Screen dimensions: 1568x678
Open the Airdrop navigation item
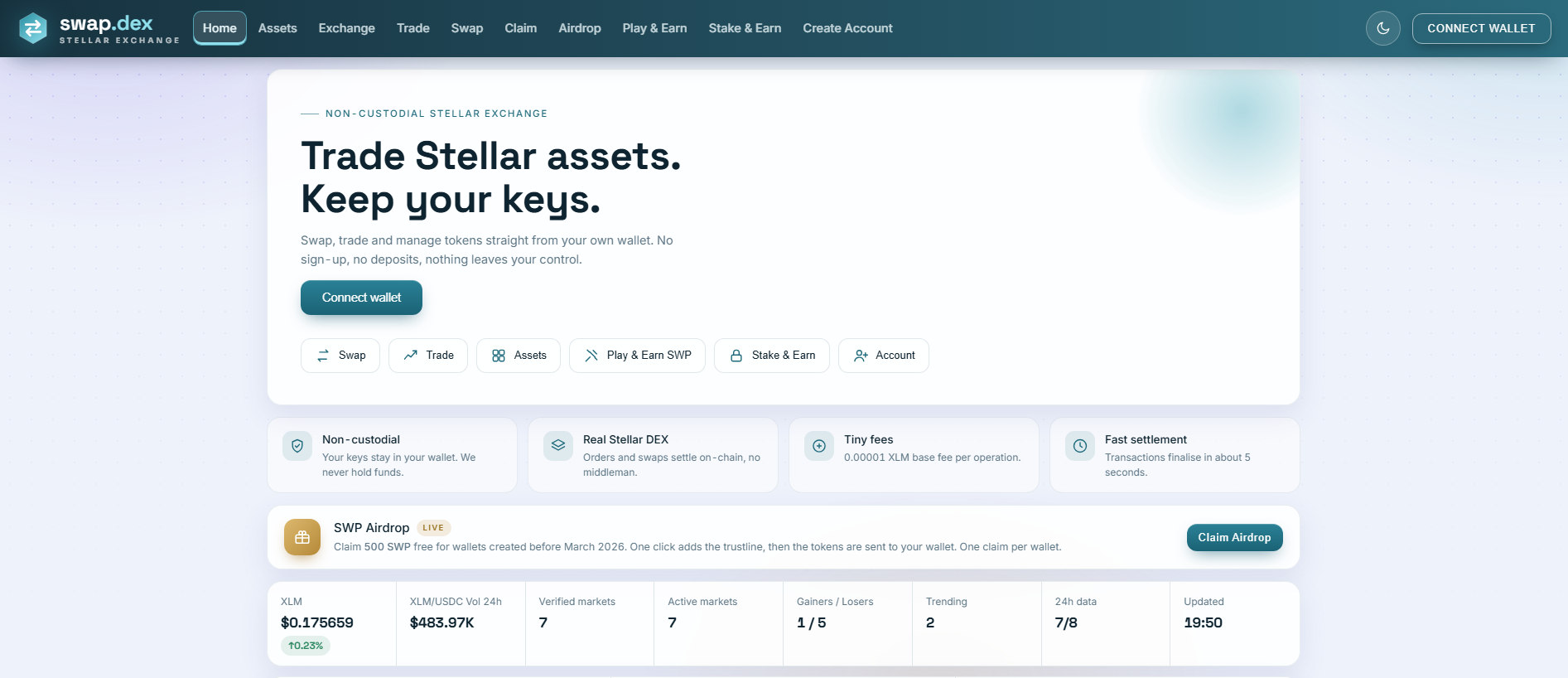click(x=580, y=28)
